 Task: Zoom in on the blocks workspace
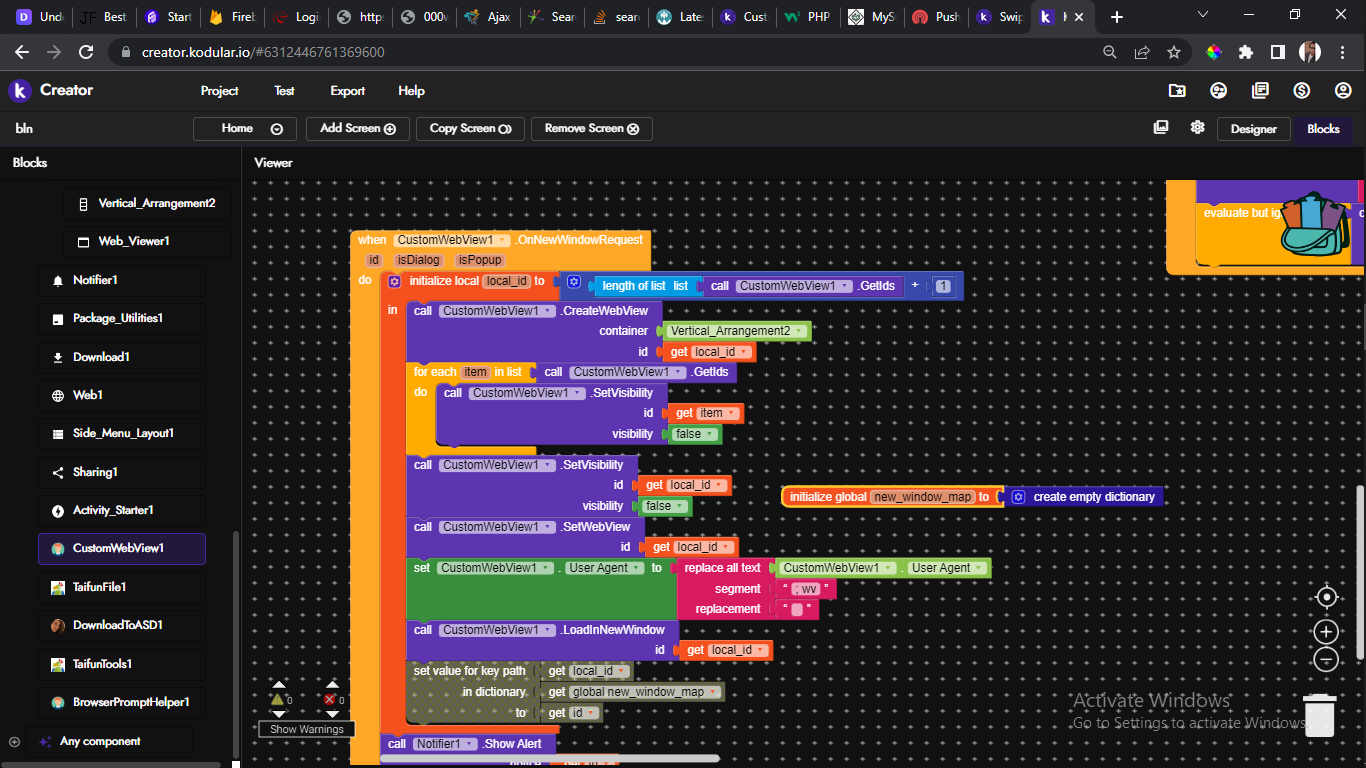pos(1326,632)
